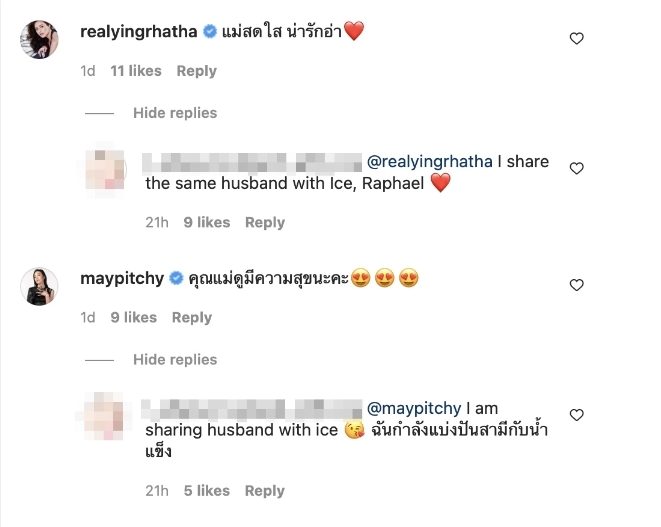Like maypitchy's comment with heart icon
The width and height of the screenshot is (661, 527).
click(576, 285)
